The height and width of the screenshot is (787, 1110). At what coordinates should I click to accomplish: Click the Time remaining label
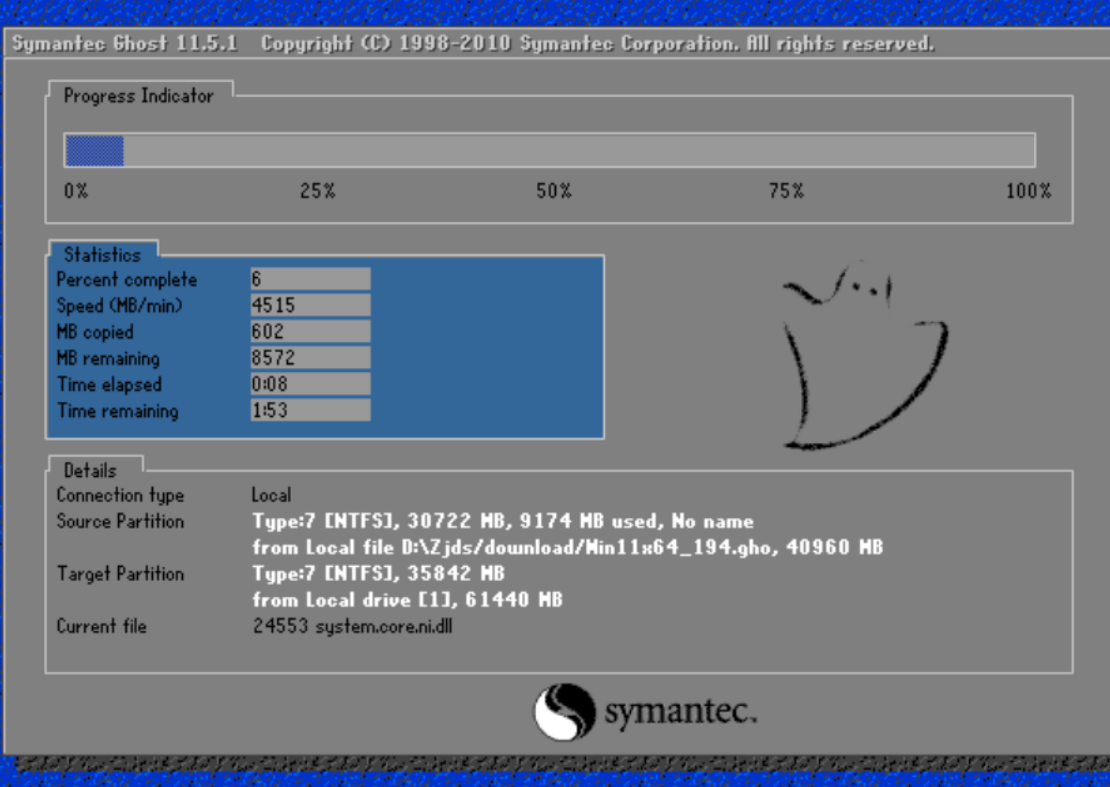pos(118,410)
